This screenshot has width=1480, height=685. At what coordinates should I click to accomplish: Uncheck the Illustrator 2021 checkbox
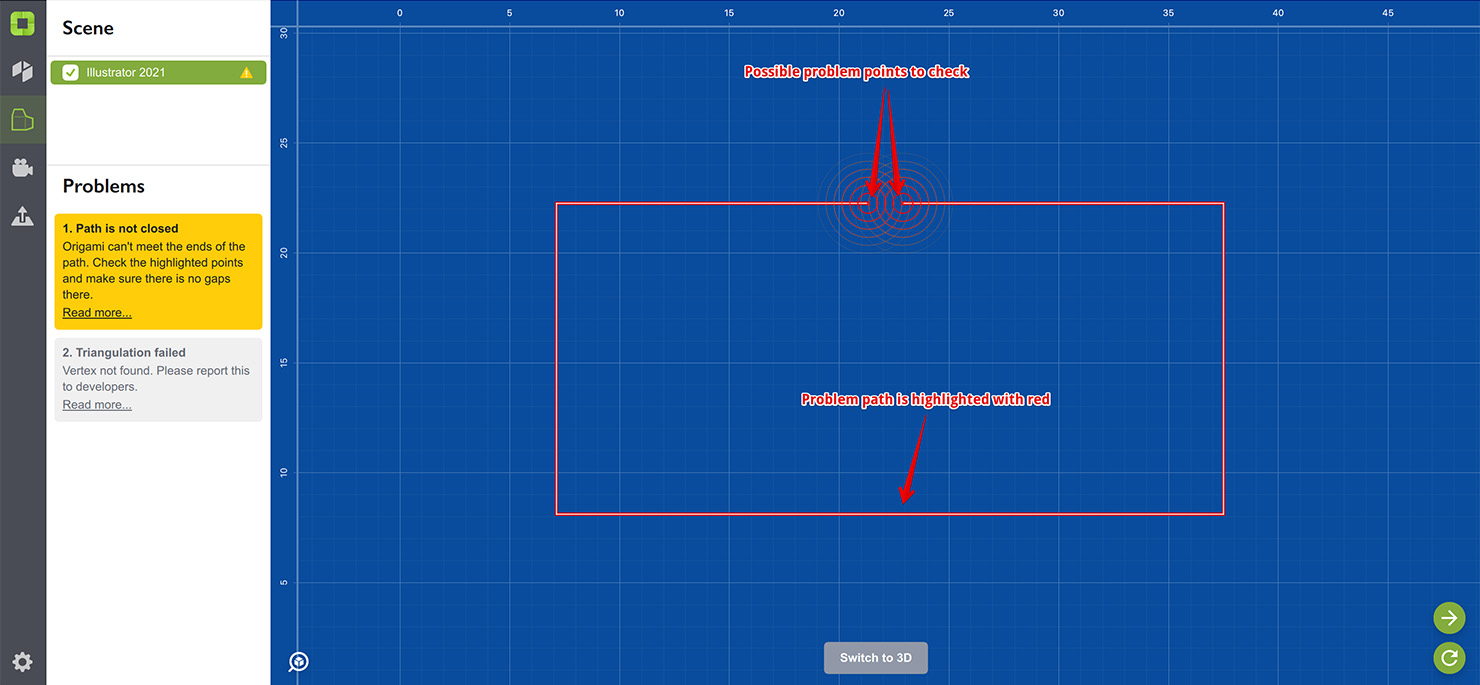(x=71, y=73)
